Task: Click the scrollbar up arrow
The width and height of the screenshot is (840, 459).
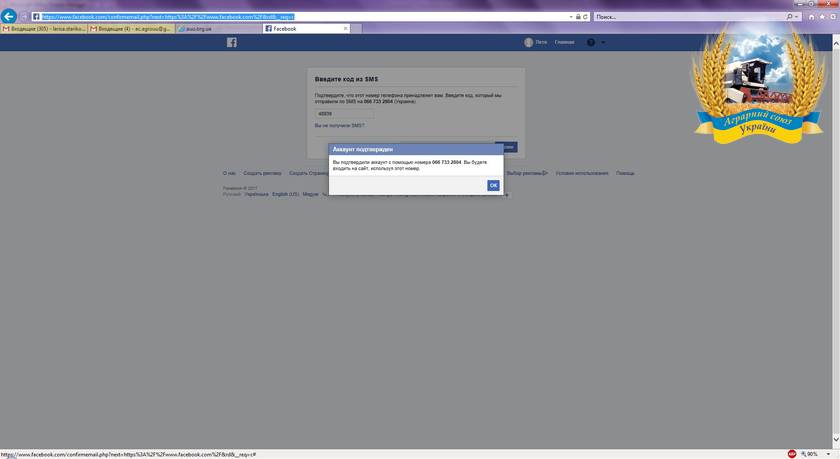Action: pos(836,41)
